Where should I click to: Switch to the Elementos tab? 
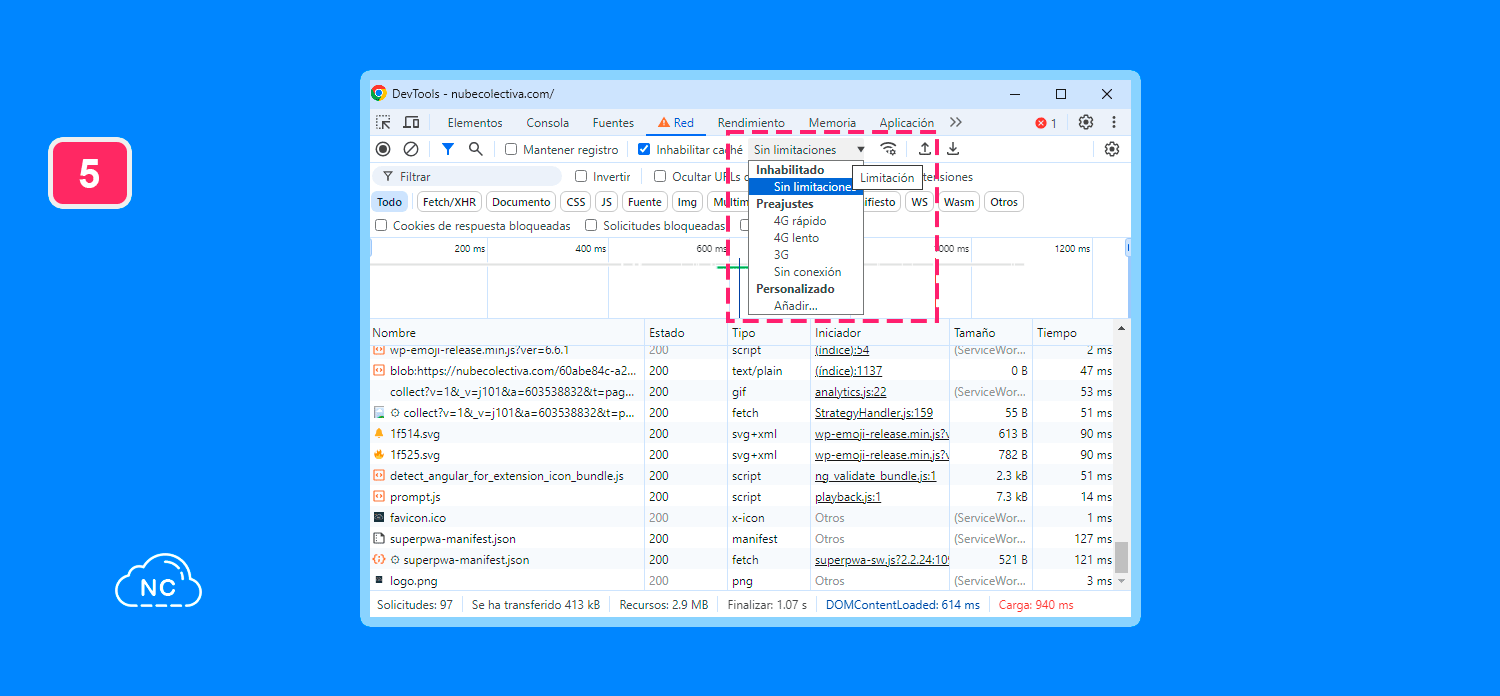pyautogui.click(x=475, y=123)
